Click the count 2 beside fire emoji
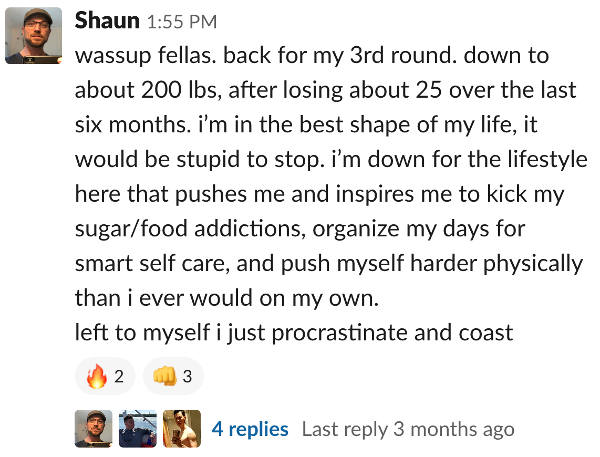Image resolution: width=600 pixels, height=457 pixels. pos(119,377)
